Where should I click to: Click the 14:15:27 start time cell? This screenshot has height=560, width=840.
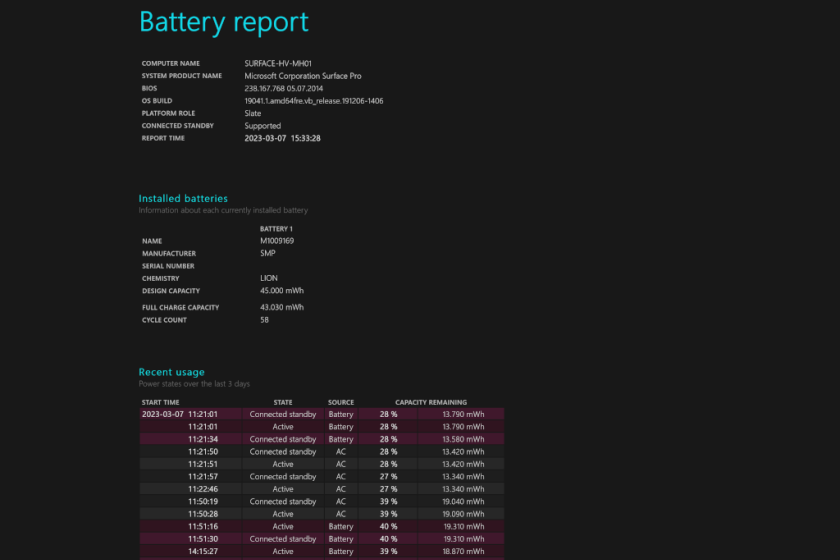click(203, 551)
